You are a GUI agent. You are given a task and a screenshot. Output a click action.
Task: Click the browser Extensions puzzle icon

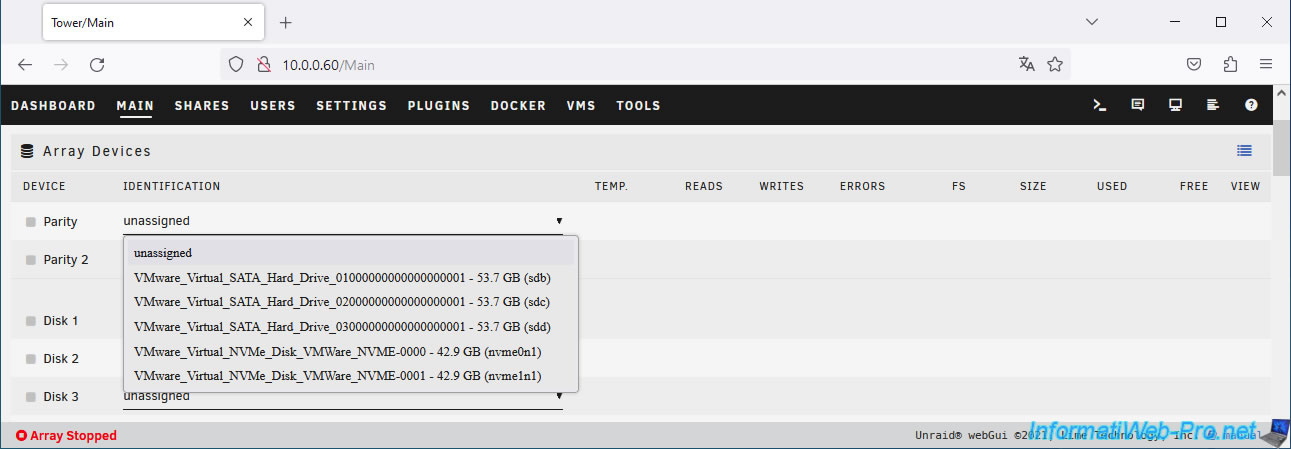click(x=1230, y=64)
